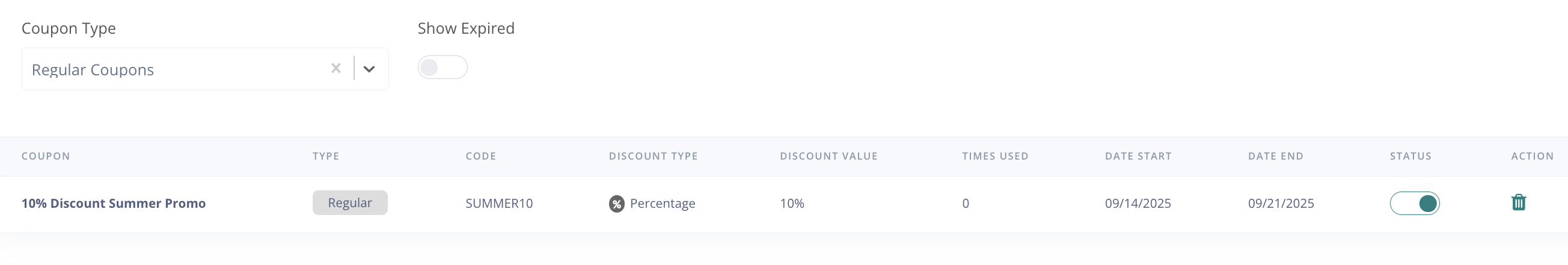Open the 10% Discount Summer Promo coupon
Screen dimensions: 1568x265
[x=113, y=204]
